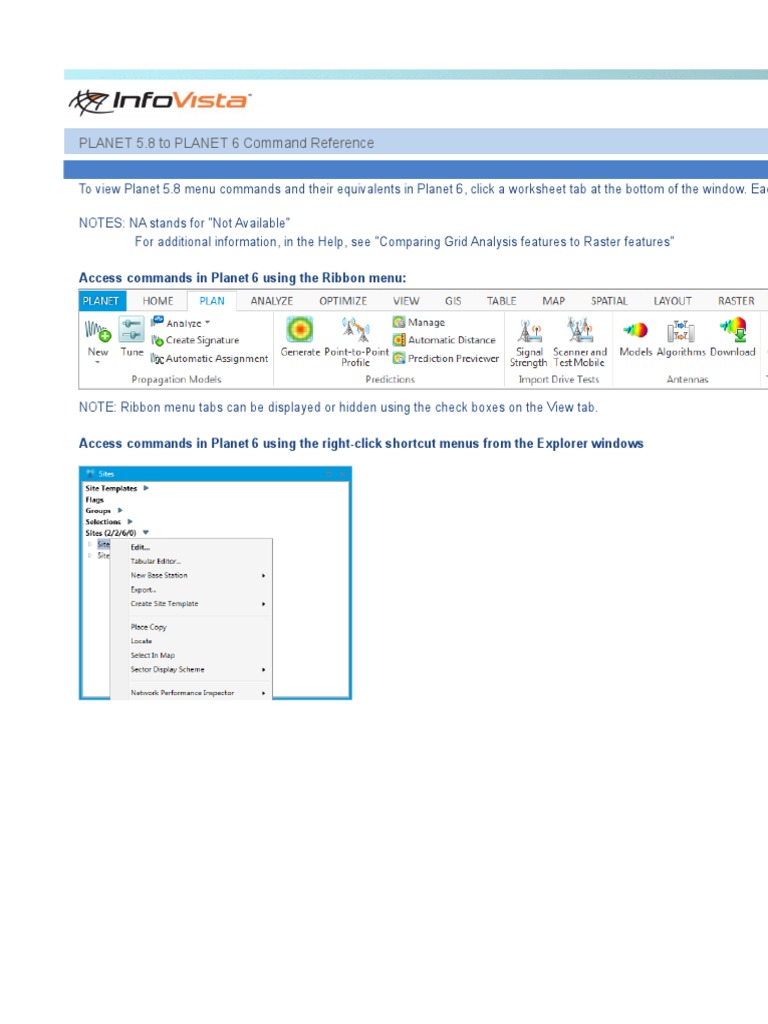Image resolution: width=768 pixels, height=1024 pixels.
Task: Switch to the TABLE ribbon tab
Action: coord(502,300)
